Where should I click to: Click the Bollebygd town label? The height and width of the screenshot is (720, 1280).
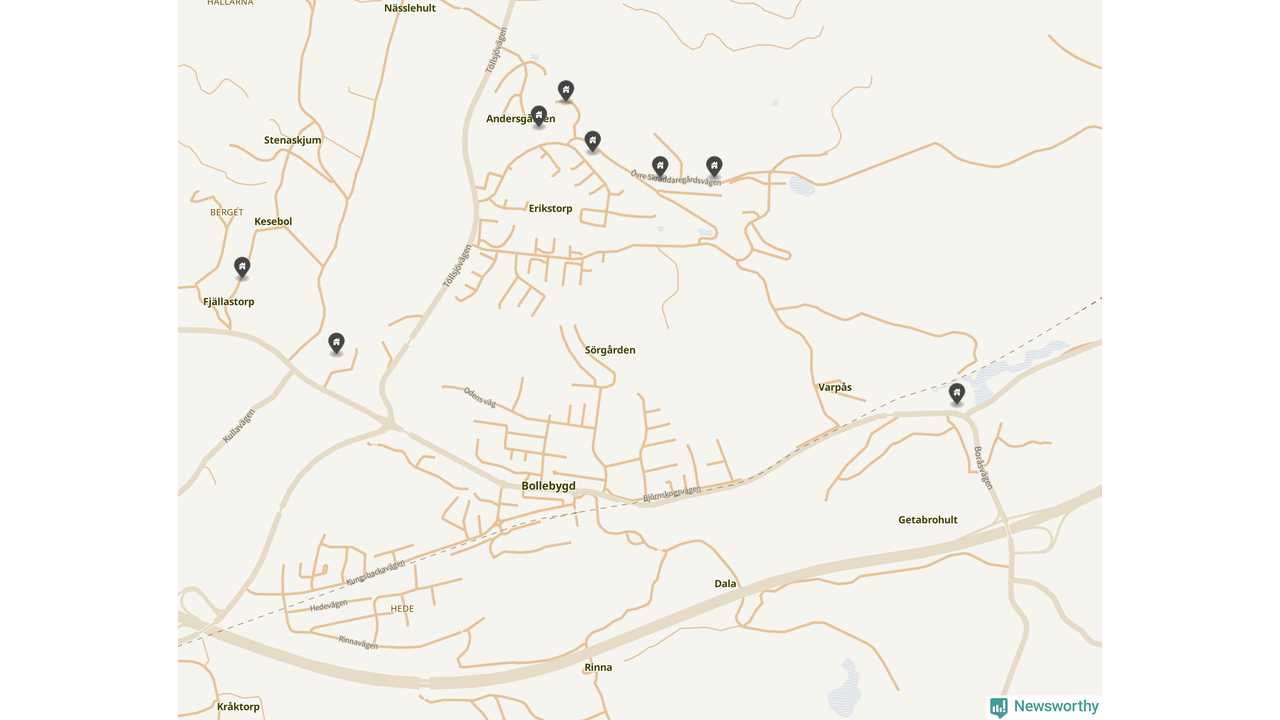tap(548, 486)
